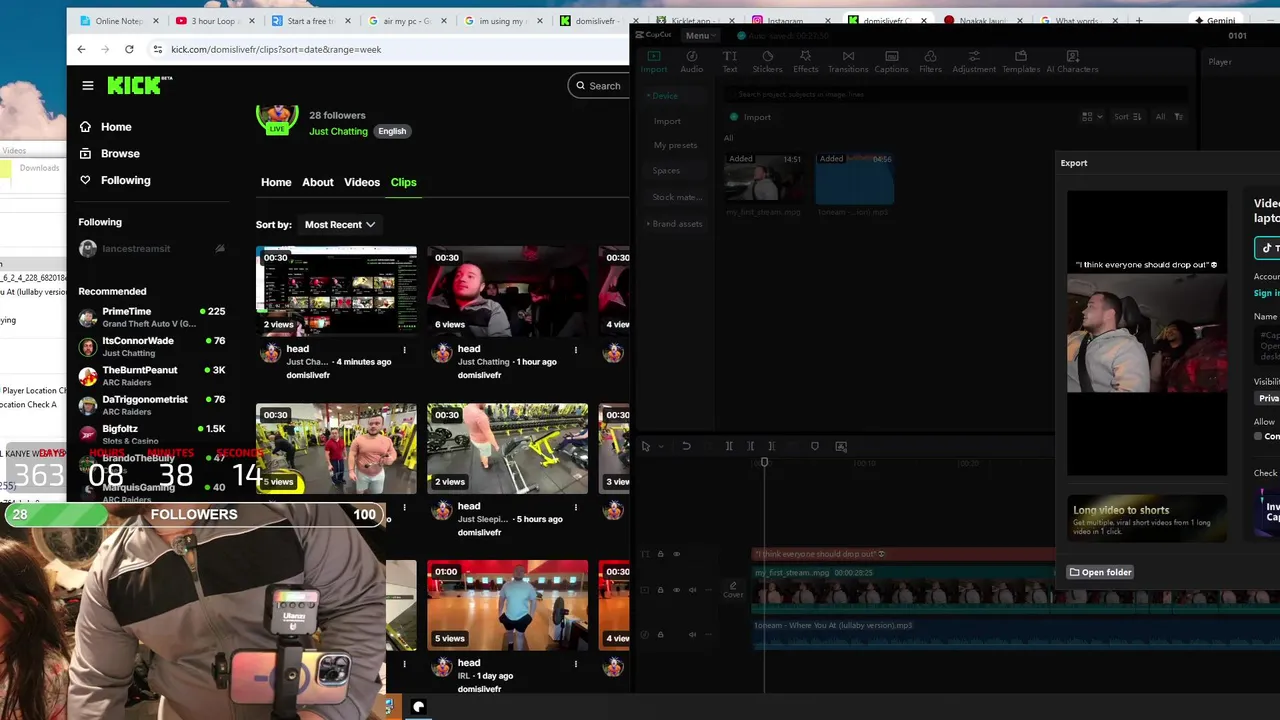Open options for clip posted 4 minutes ago

[x=404, y=350]
